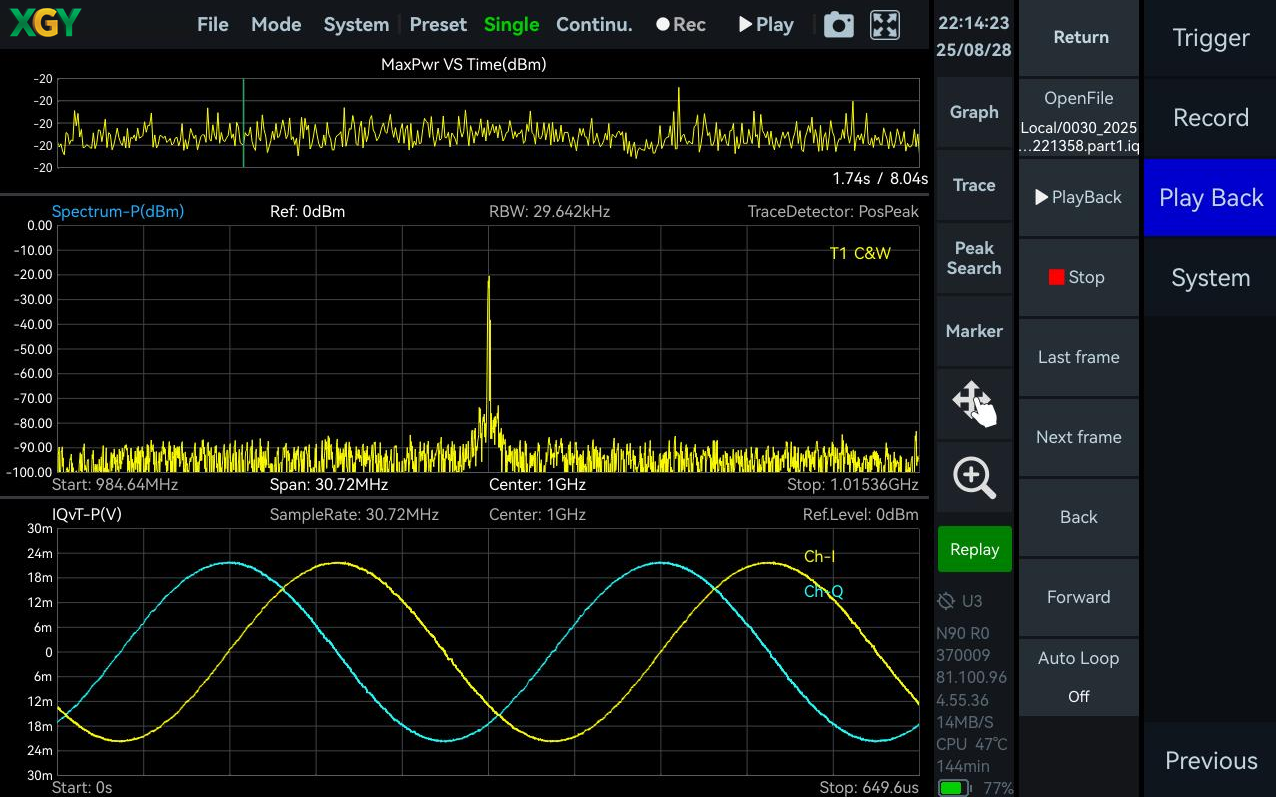Viewport: 1276px width, 797px height.
Task: Toggle Auto Loop Off setting
Action: pos(1080,677)
